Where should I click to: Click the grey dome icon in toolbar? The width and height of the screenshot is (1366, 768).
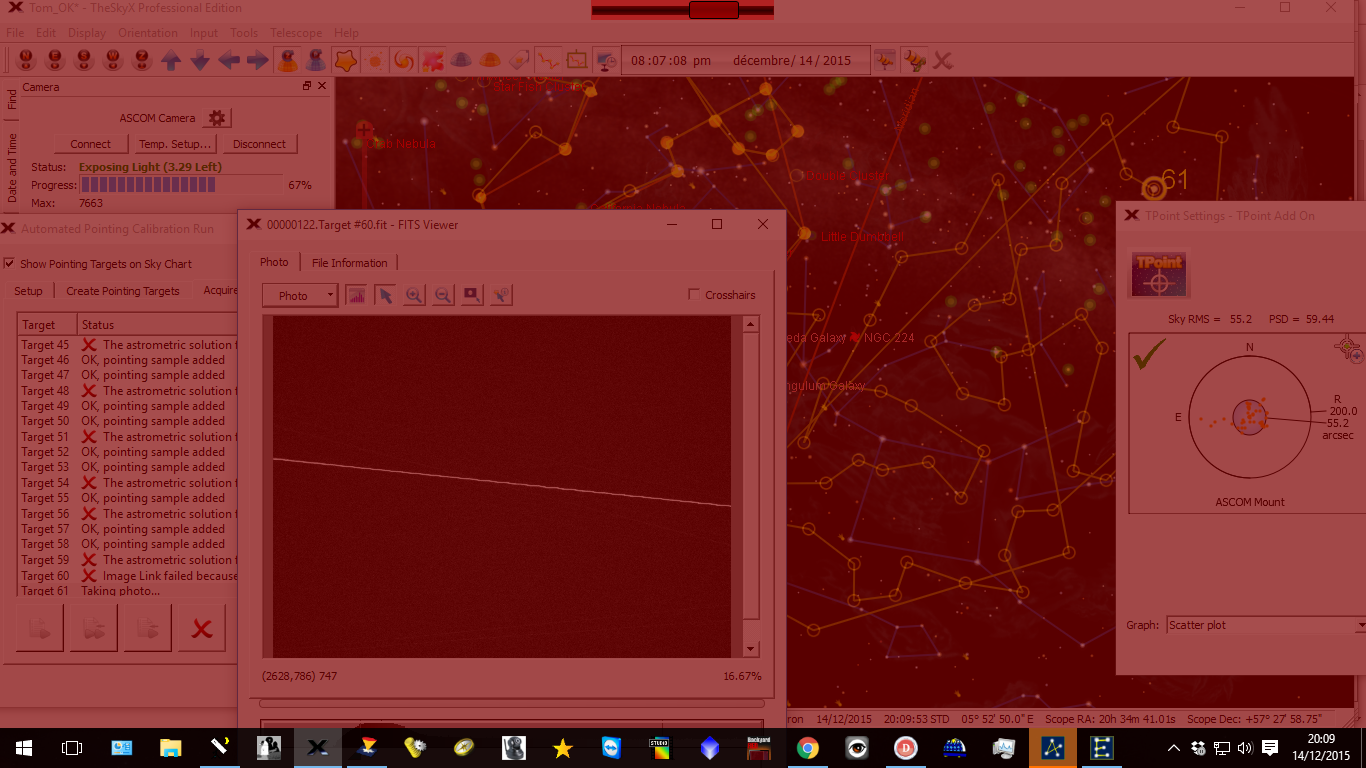click(x=461, y=60)
